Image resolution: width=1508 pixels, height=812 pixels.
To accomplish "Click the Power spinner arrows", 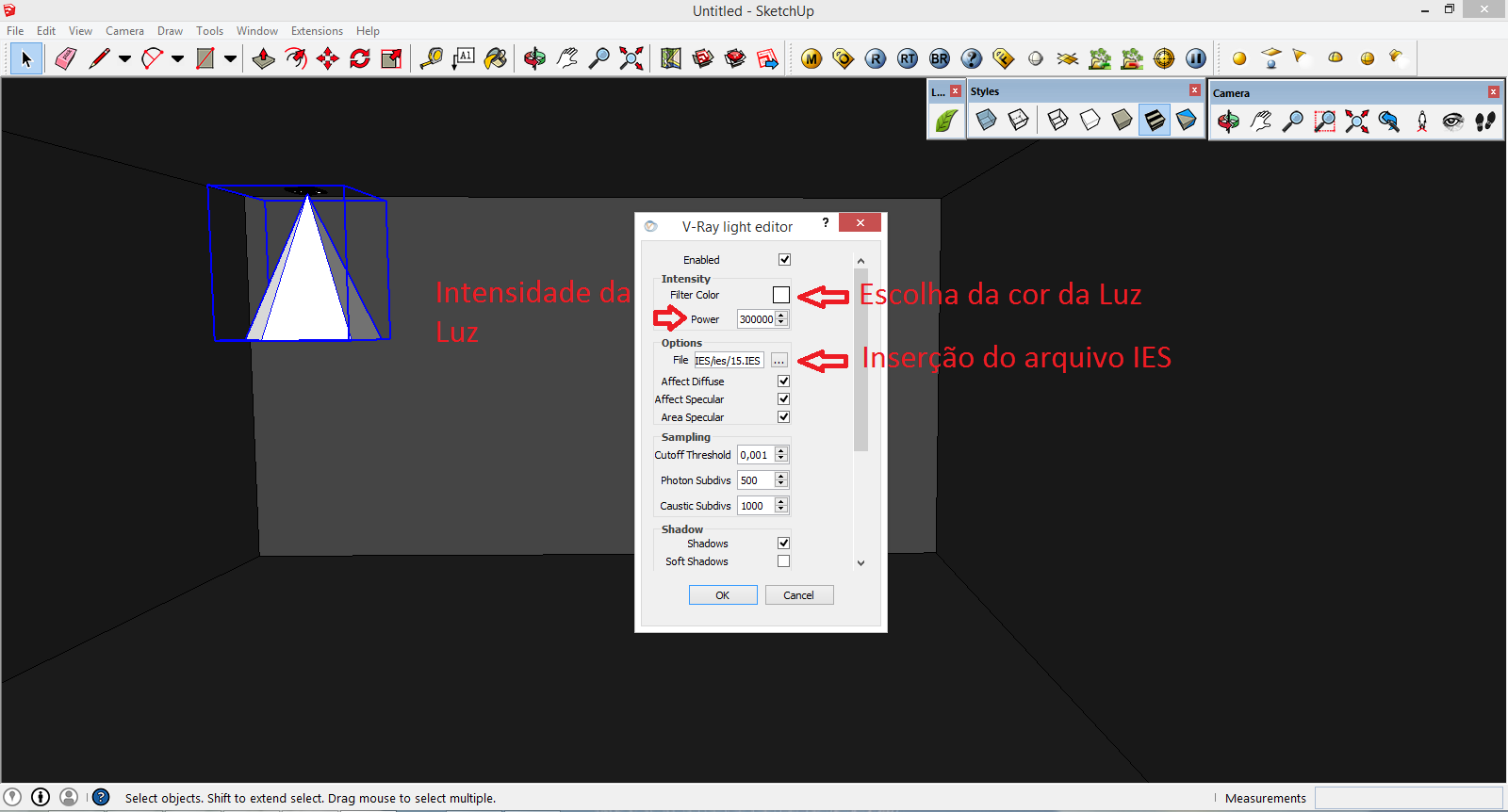I will pos(781,319).
